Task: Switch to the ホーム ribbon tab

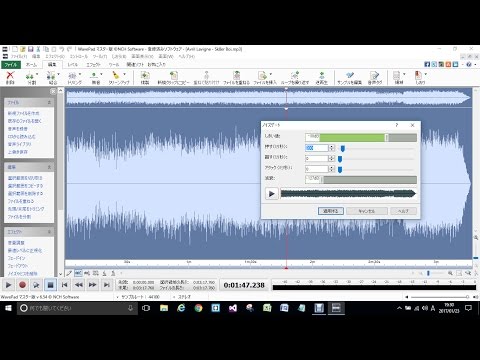Action: point(31,65)
